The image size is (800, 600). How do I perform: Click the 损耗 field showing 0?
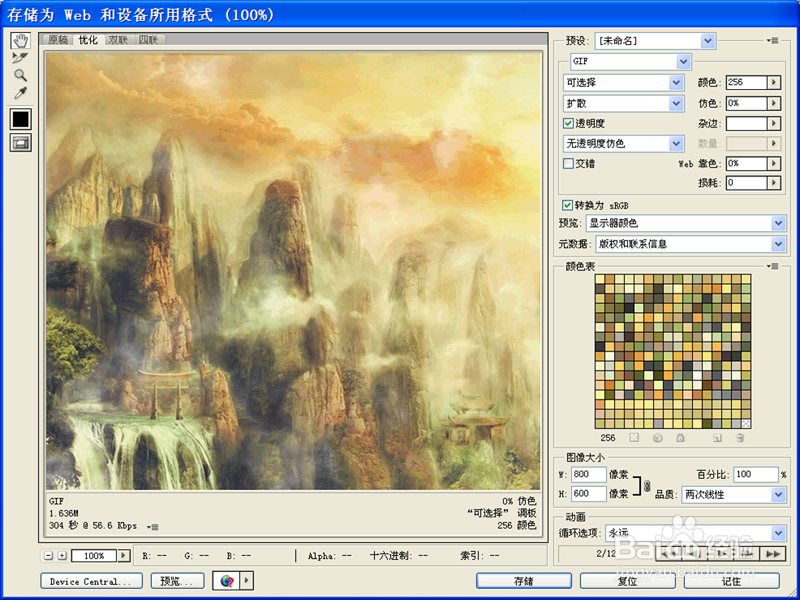[x=747, y=183]
